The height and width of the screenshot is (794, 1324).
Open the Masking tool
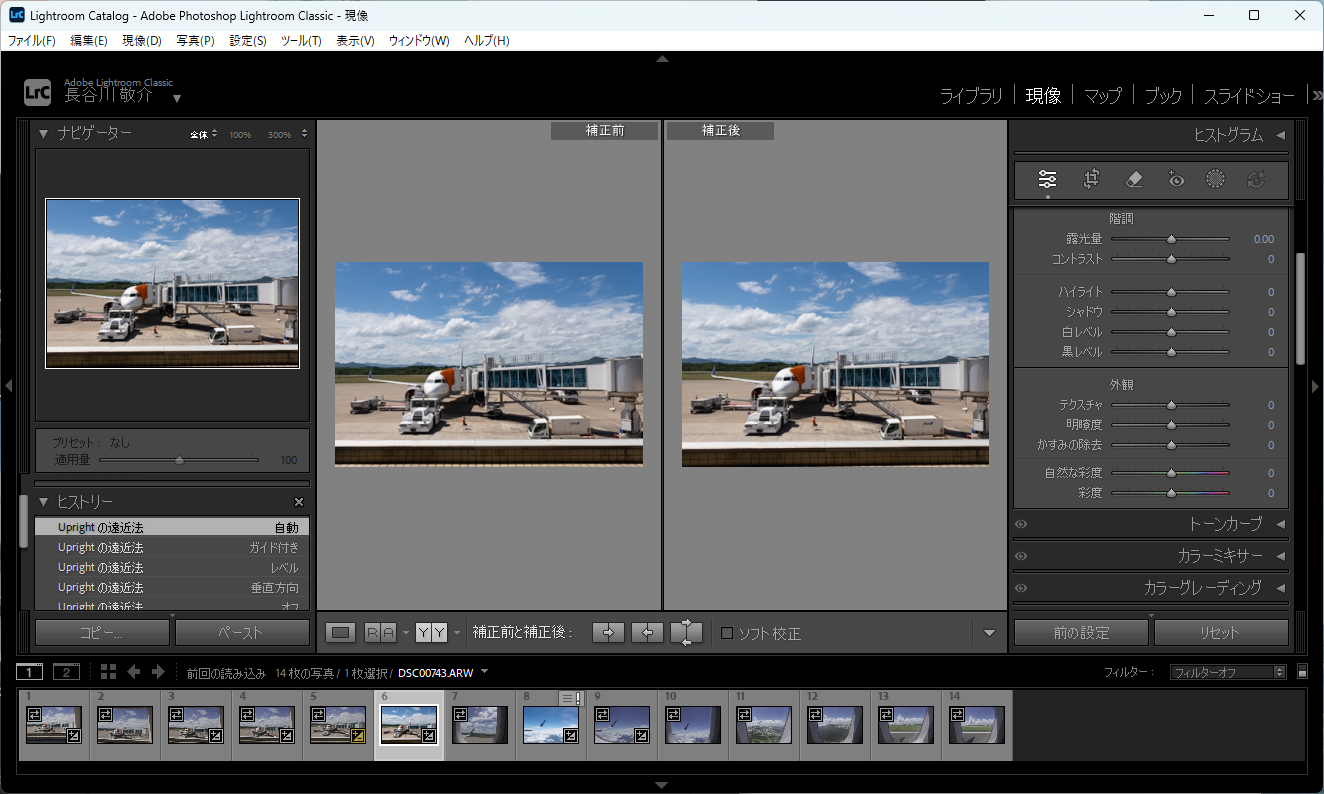(1215, 179)
